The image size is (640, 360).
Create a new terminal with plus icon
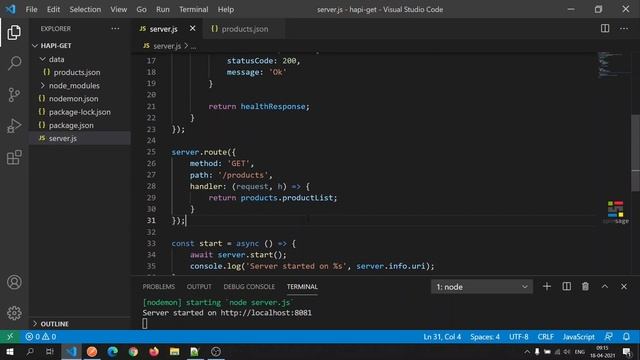click(x=547, y=287)
